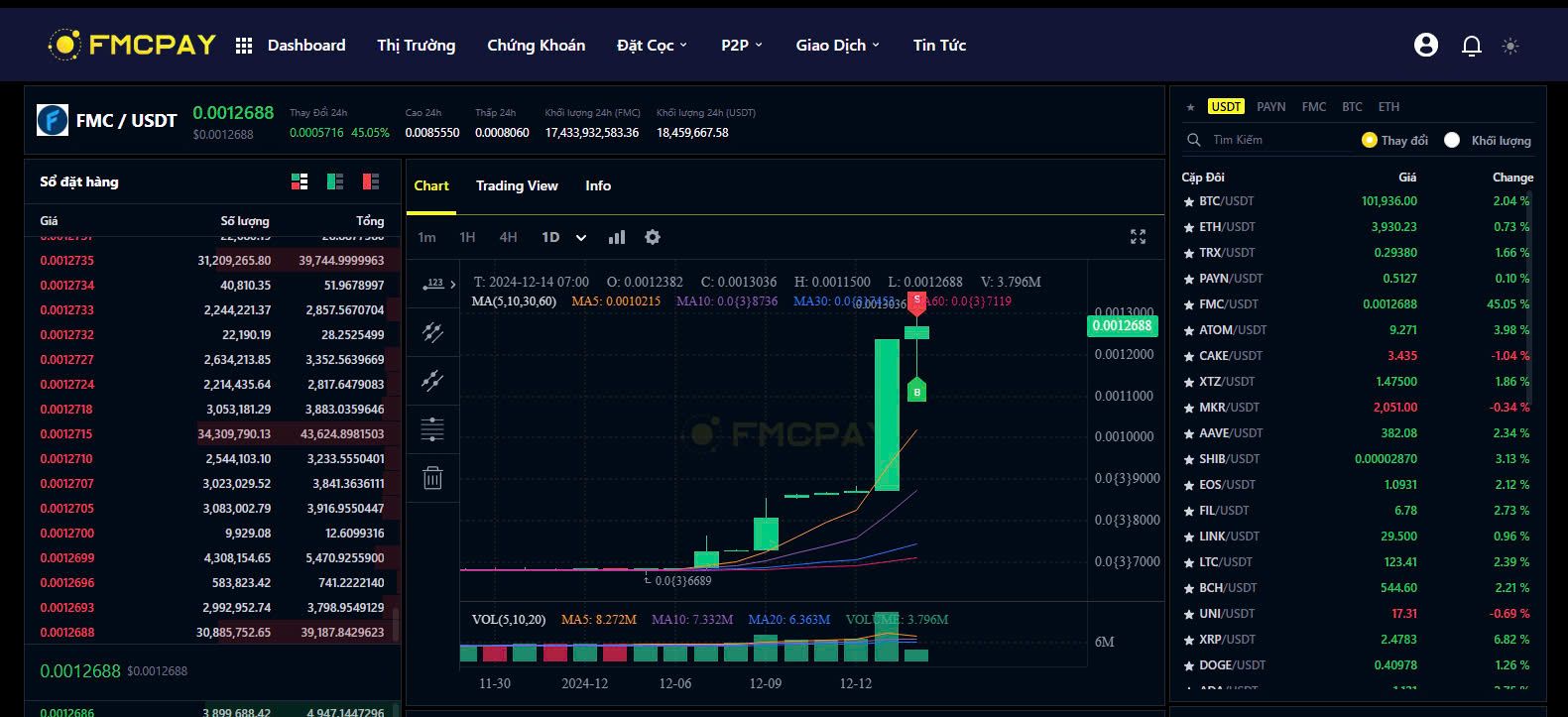Viewport: 1568px width, 717px height.
Task: Expand the Giao Dịch dropdown menu
Action: pyautogui.click(x=837, y=46)
